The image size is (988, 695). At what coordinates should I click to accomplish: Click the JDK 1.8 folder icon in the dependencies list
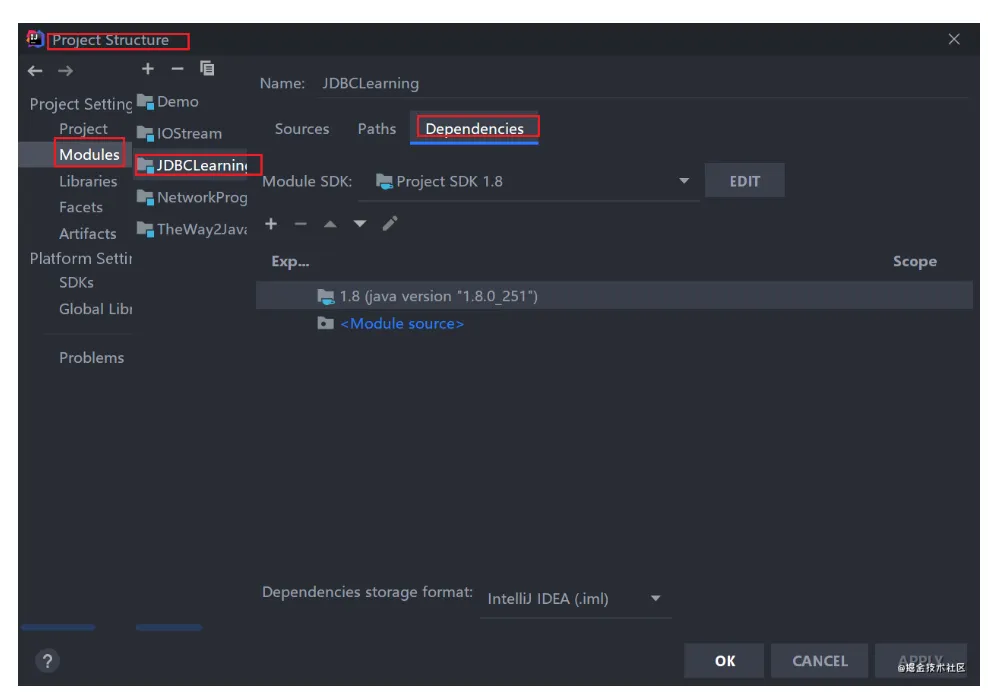(x=326, y=297)
